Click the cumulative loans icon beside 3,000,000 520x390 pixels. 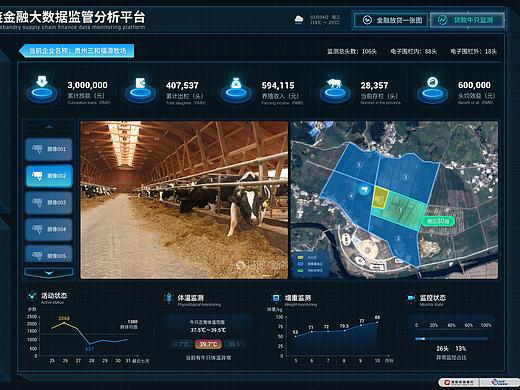pos(42,89)
